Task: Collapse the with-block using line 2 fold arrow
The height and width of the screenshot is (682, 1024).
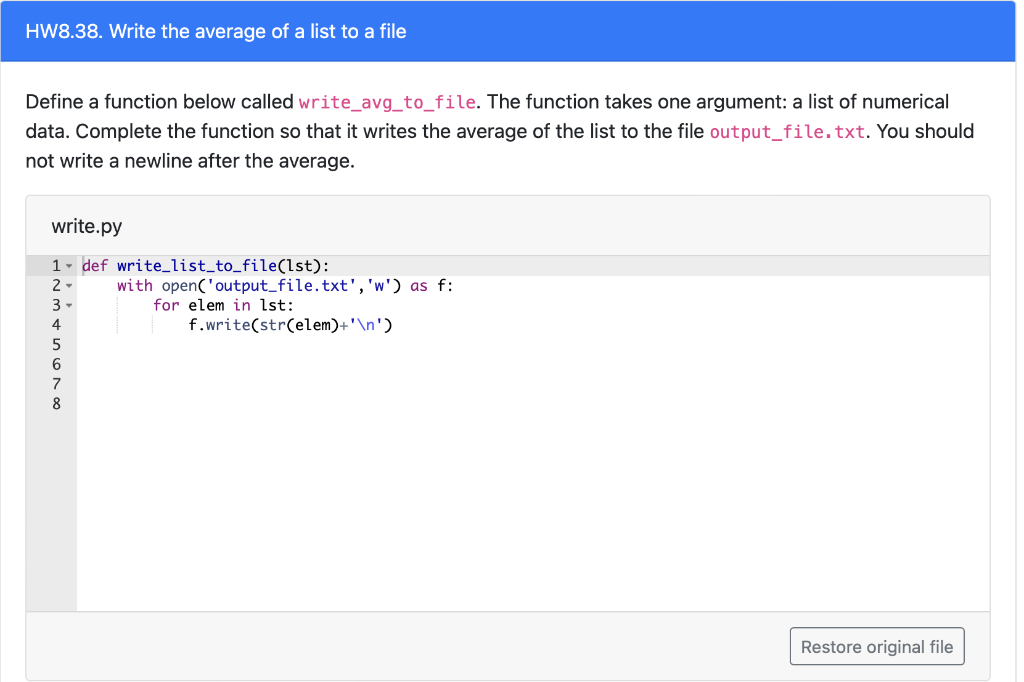Action: pyautogui.click(x=69, y=285)
